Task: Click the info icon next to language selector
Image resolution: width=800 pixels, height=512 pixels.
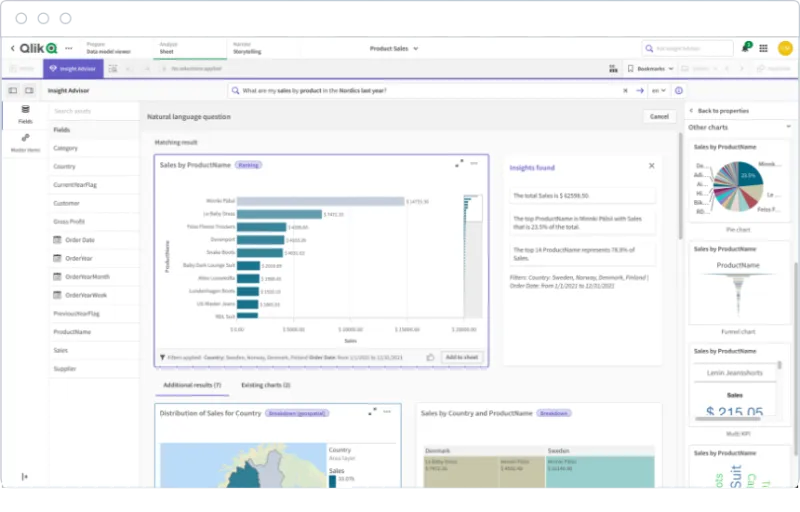Action: tap(679, 91)
